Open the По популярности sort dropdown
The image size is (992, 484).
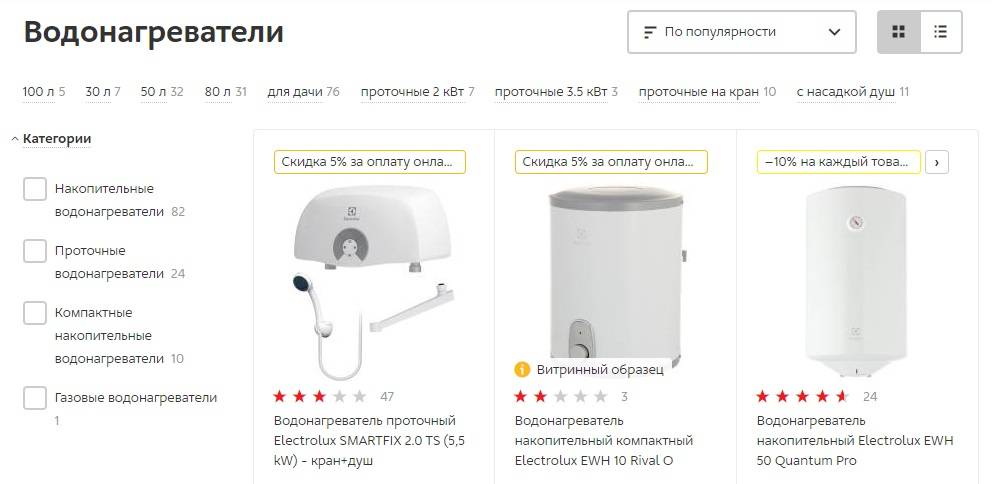[741, 32]
